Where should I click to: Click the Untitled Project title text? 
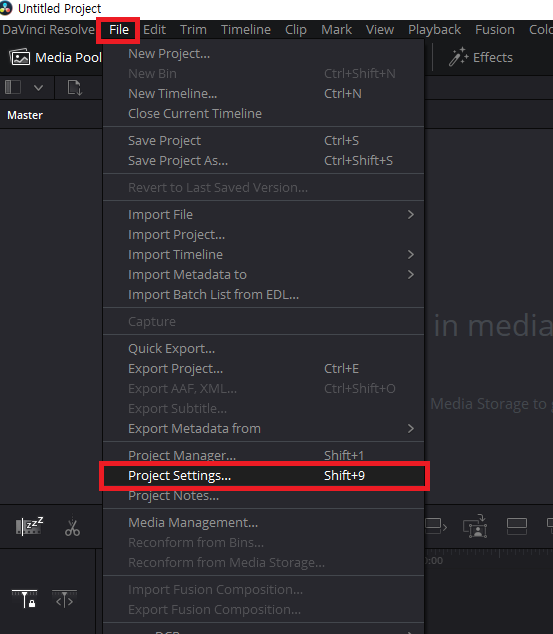pos(60,8)
